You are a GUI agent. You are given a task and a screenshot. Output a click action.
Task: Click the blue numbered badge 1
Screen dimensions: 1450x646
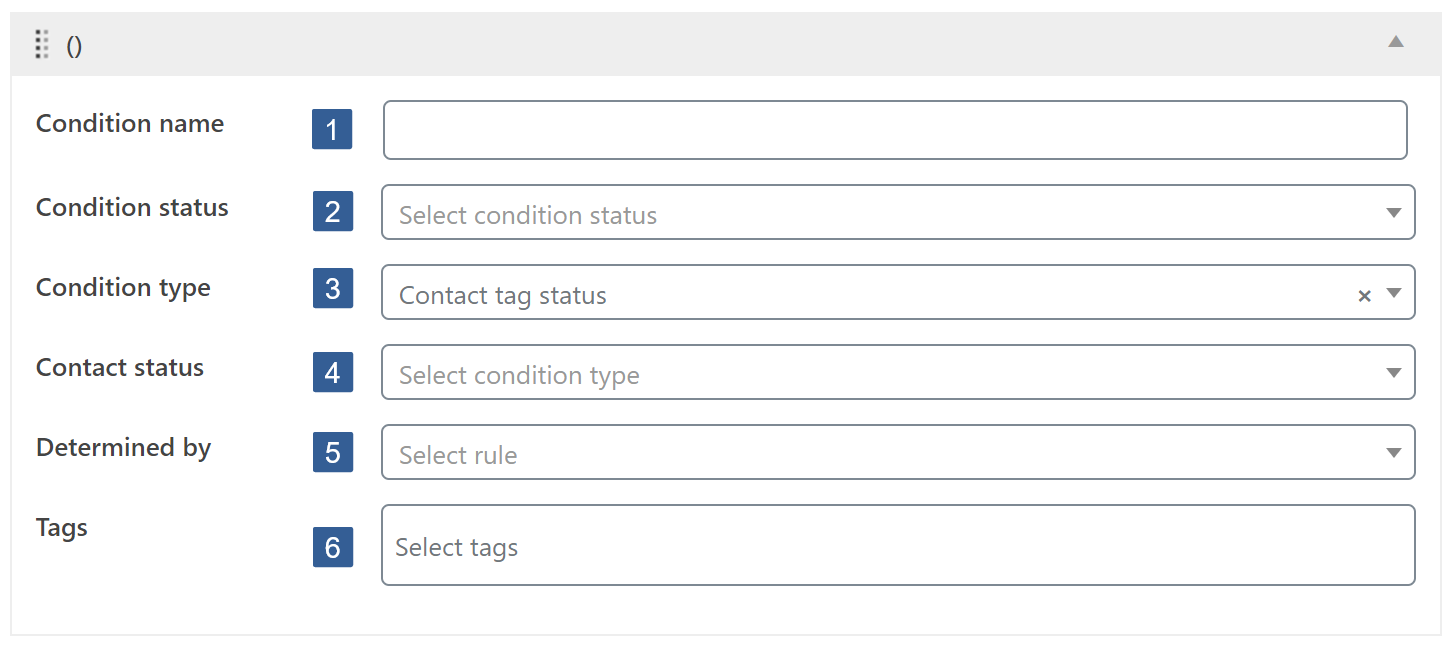point(332,129)
